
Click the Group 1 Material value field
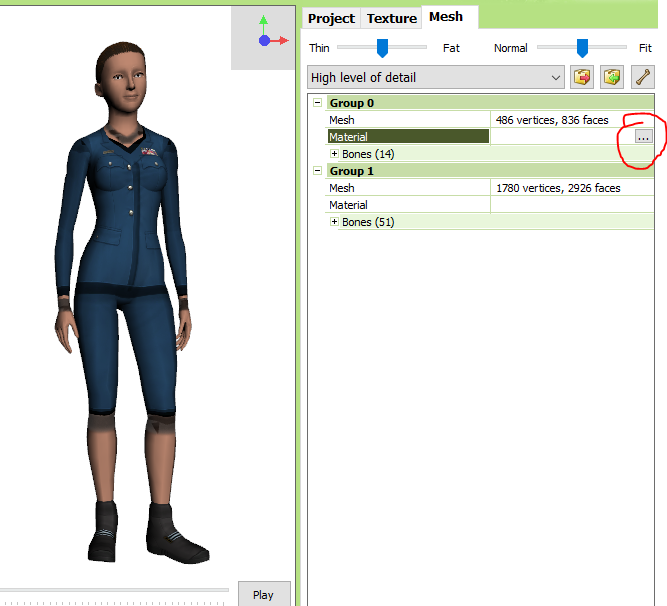coord(572,205)
